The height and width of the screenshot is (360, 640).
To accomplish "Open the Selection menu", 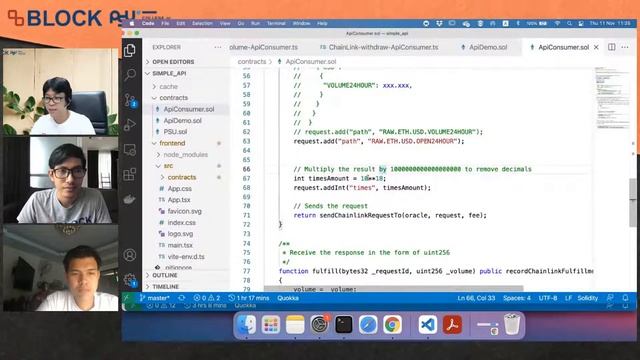I will tap(202, 24).
